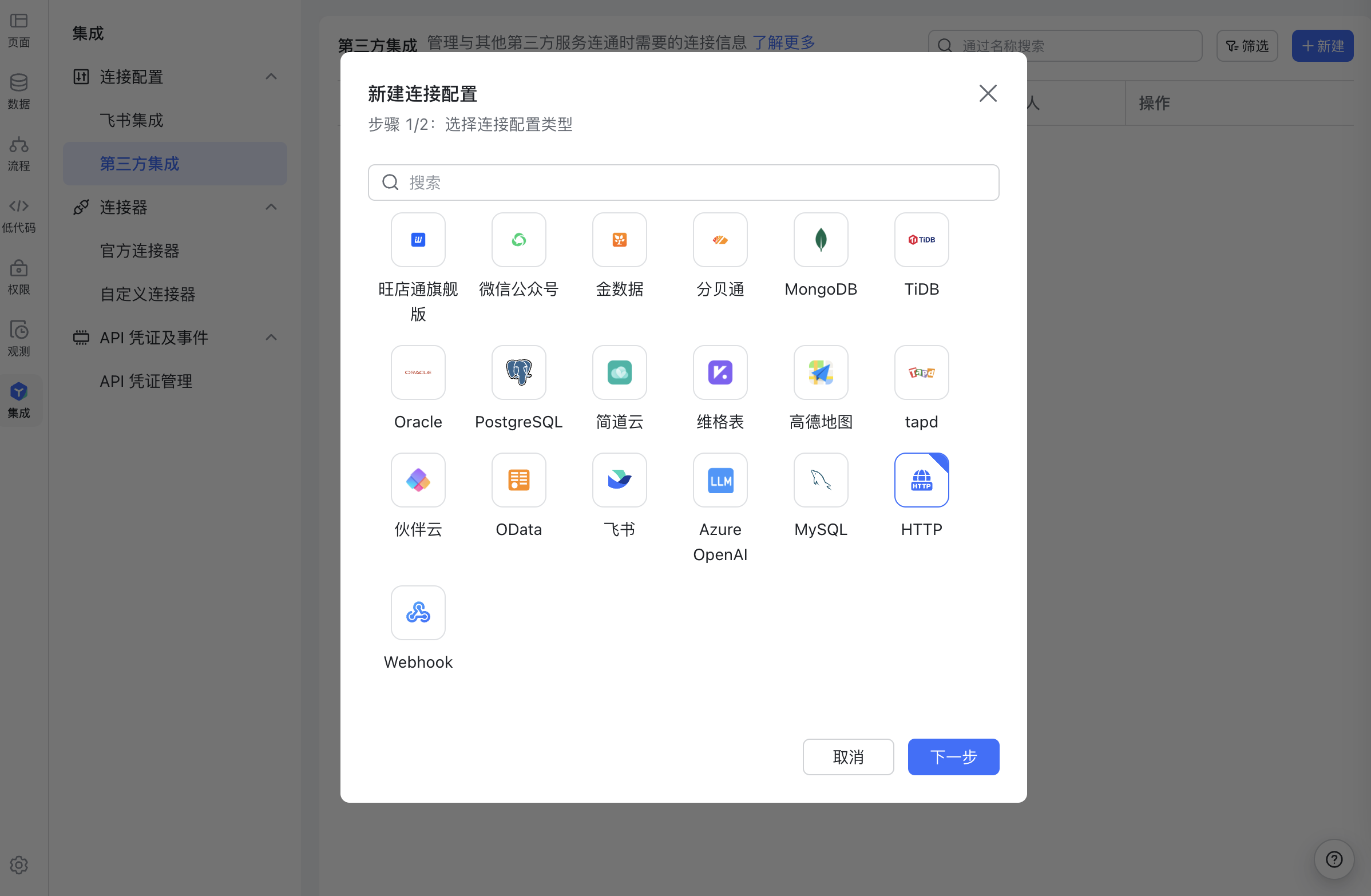Select the MySQL dolphin icon
Viewport: 1371px width, 896px height.
click(x=821, y=480)
